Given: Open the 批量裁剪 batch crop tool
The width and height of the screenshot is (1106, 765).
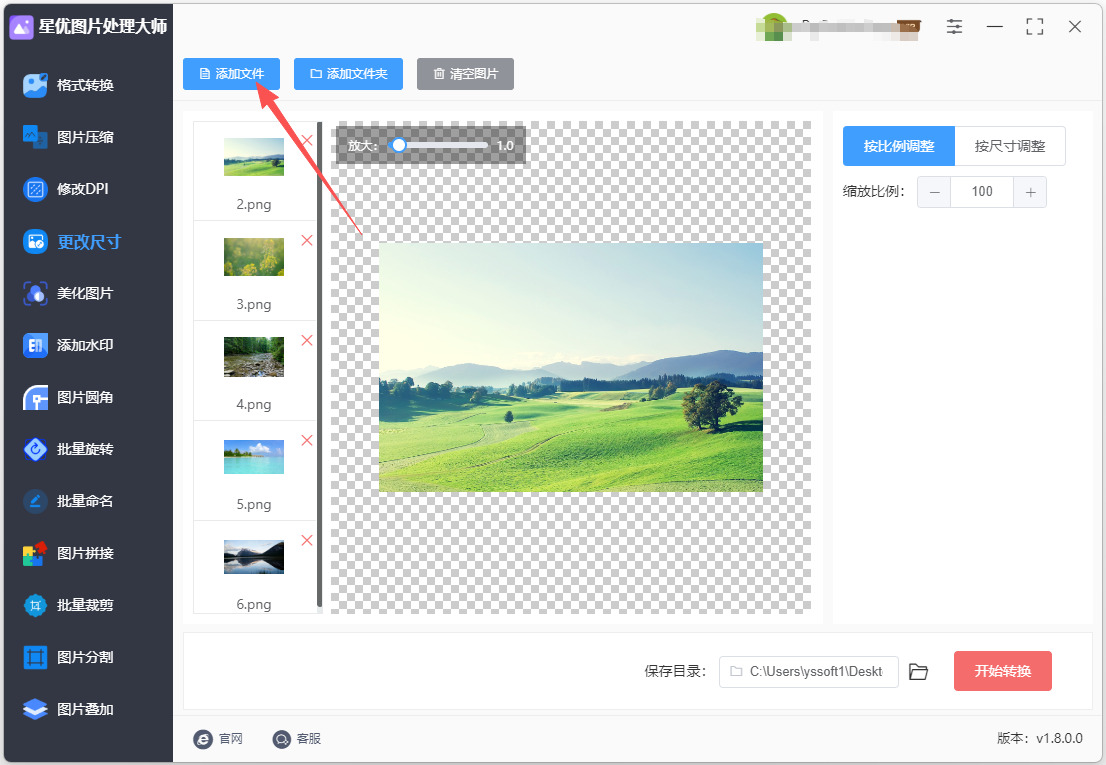Looking at the screenshot, I should pos(68,605).
